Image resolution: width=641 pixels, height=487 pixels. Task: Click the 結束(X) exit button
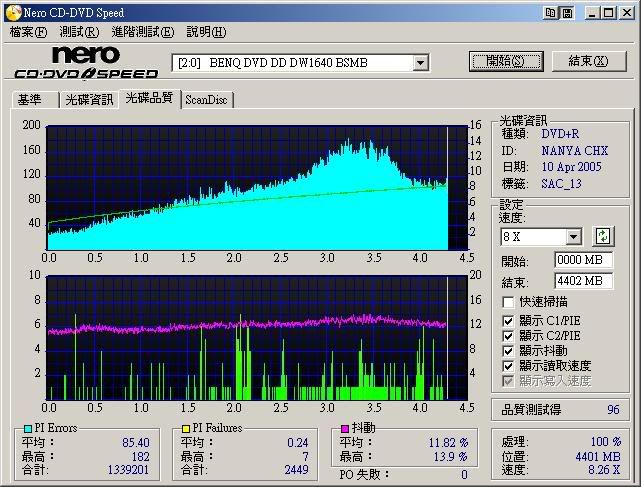589,61
